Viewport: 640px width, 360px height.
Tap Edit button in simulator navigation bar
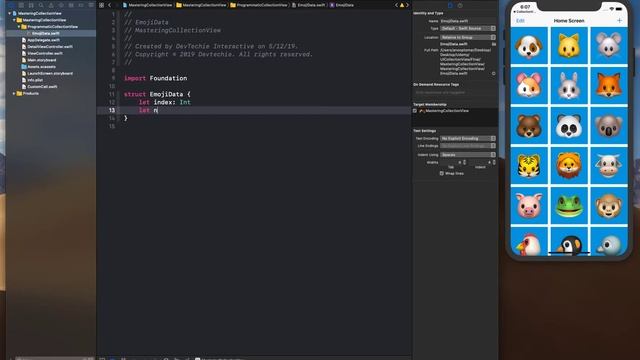tap(520, 20)
